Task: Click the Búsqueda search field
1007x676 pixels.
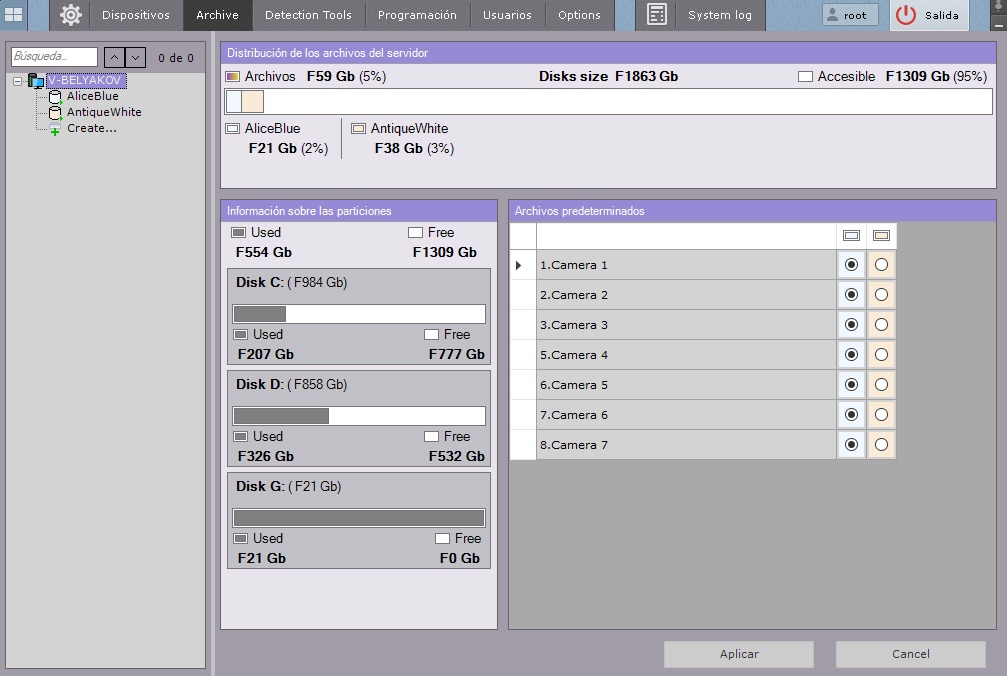Action: coord(54,58)
